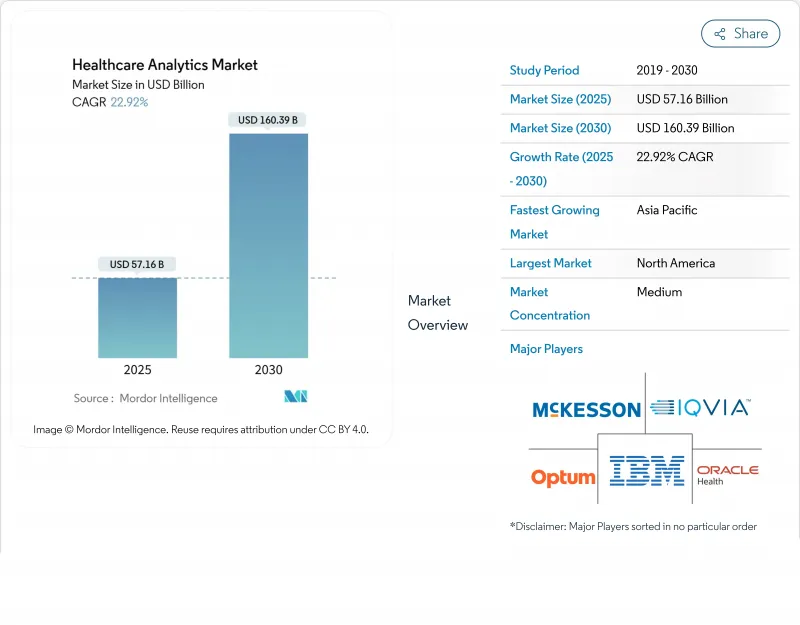Click the Share button

click(741, 33)
